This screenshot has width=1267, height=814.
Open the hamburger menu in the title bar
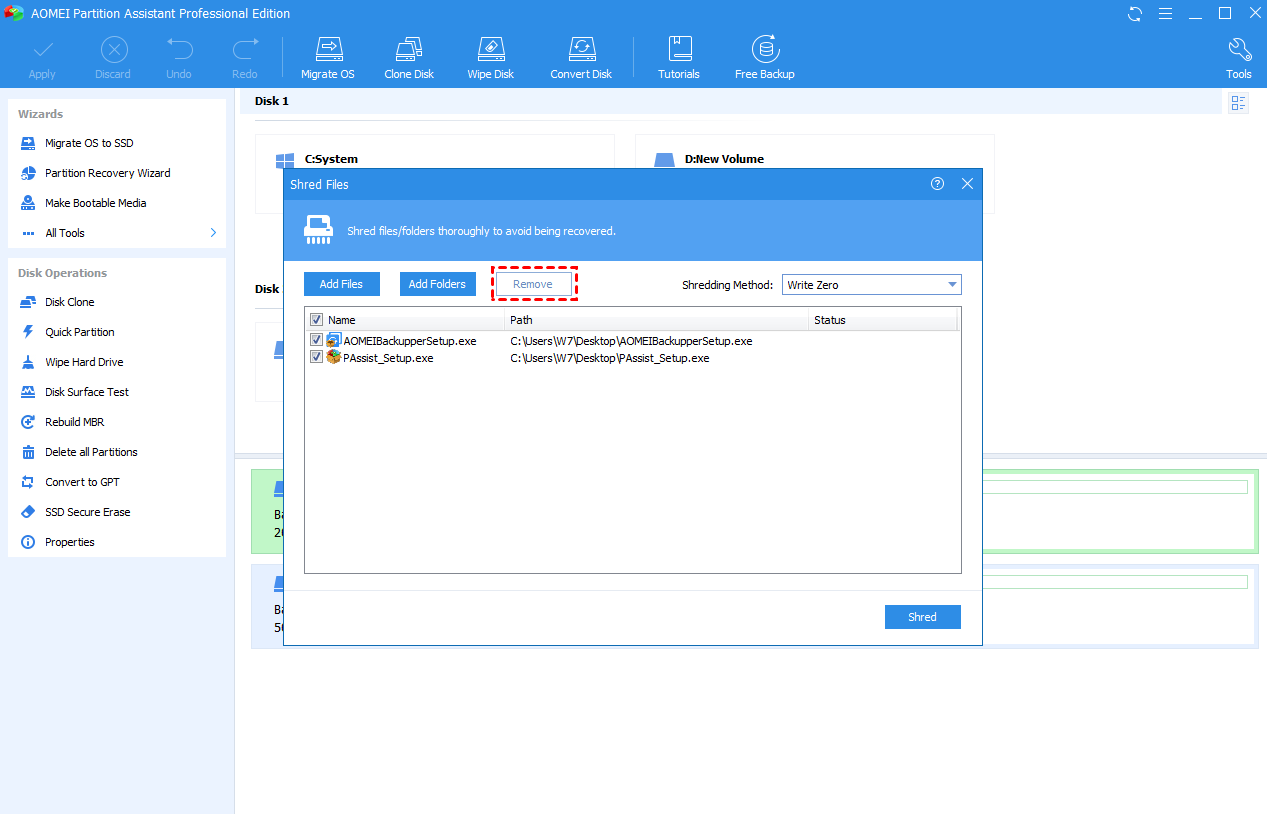1166,13
